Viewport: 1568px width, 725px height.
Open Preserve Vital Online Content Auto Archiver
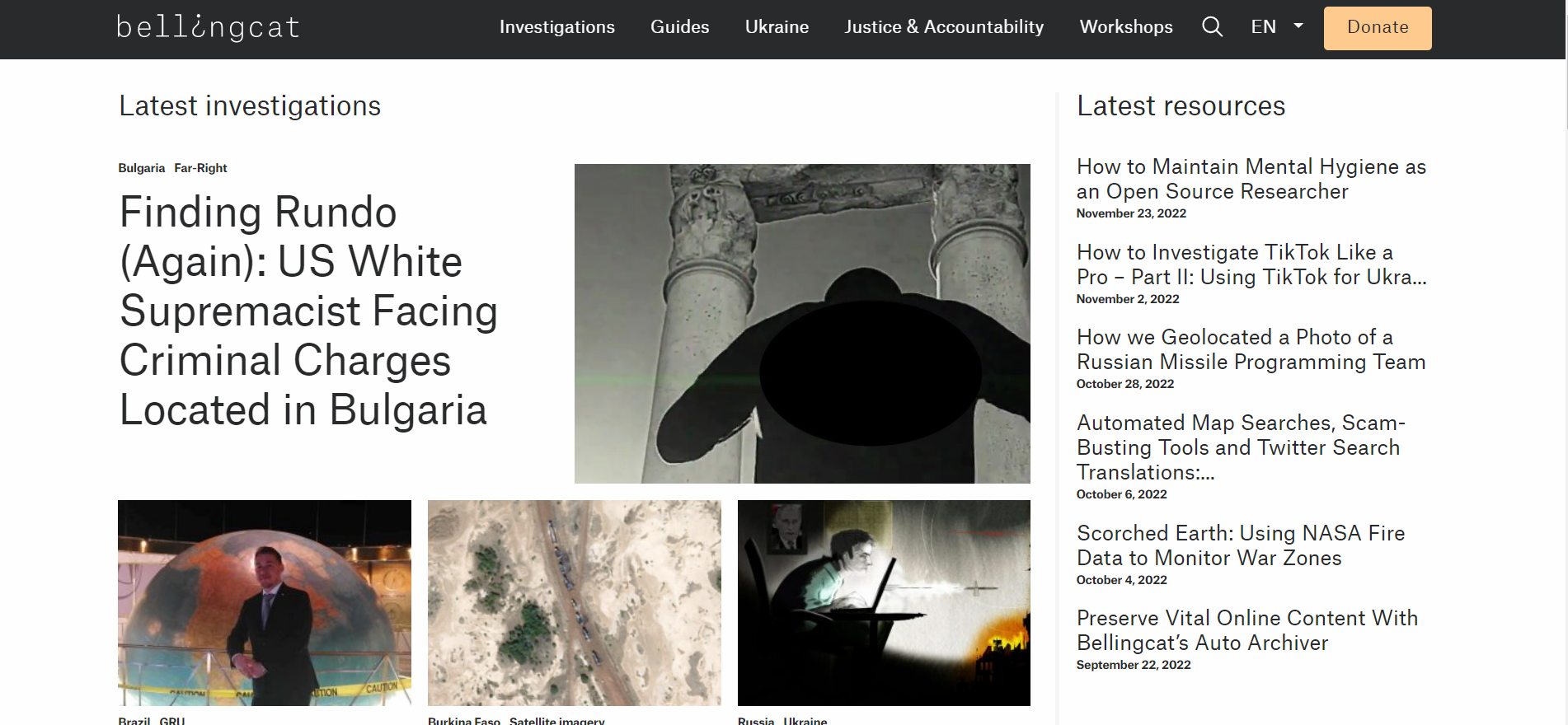(x=1247, y=630)
